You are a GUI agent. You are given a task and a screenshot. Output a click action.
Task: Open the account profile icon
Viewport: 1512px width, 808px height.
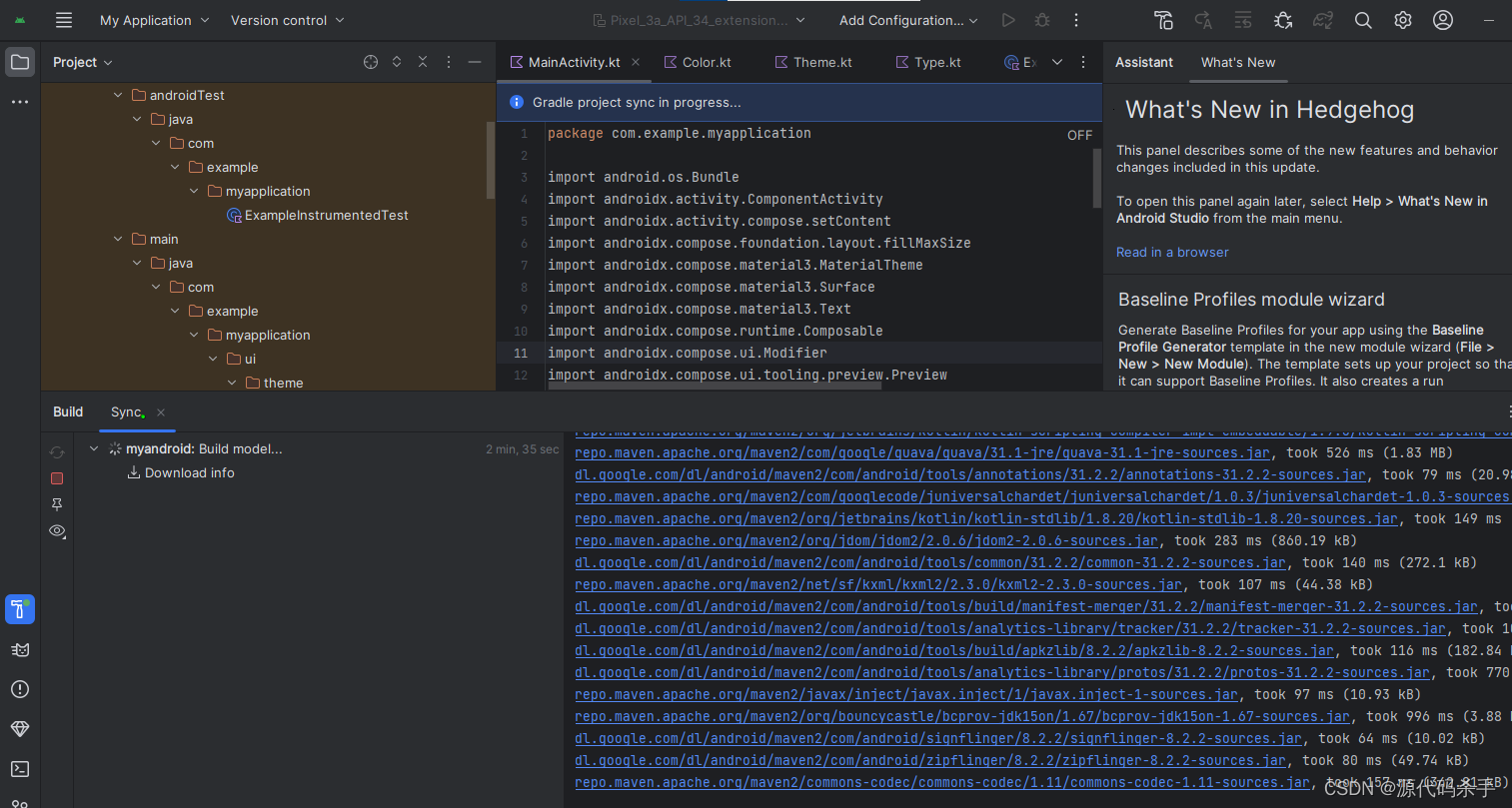coord(1443,20)
